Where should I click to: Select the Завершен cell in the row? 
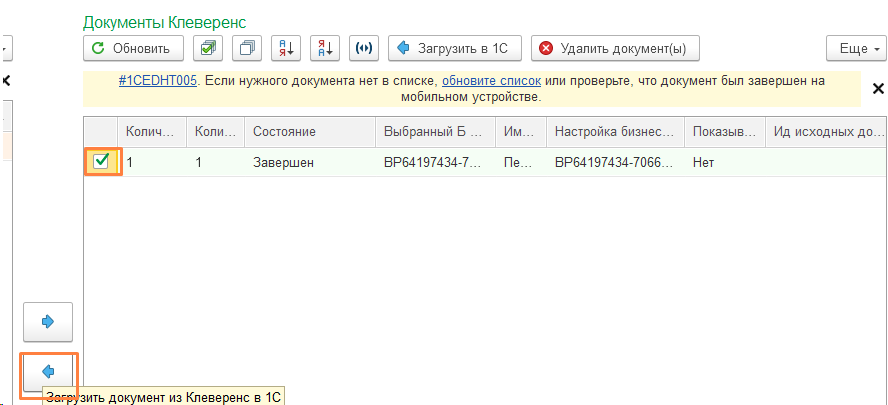pos(283,162)
